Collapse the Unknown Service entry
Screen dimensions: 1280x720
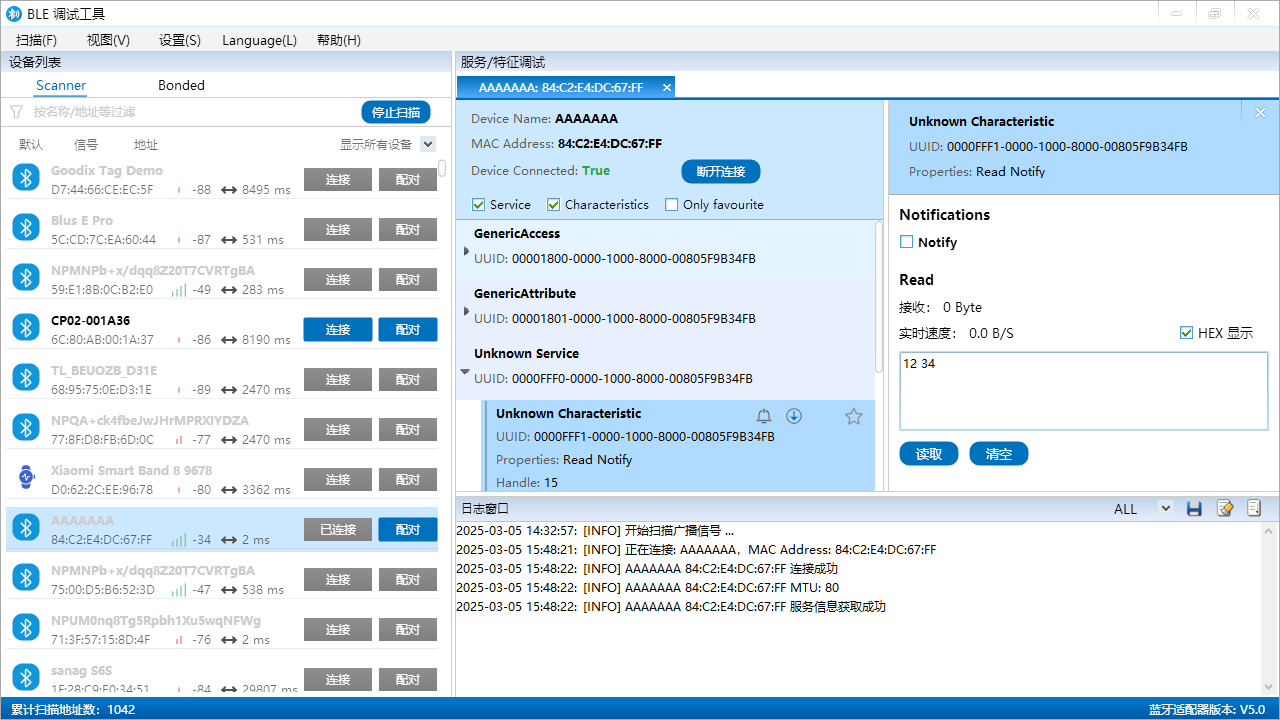pos(466,370)
